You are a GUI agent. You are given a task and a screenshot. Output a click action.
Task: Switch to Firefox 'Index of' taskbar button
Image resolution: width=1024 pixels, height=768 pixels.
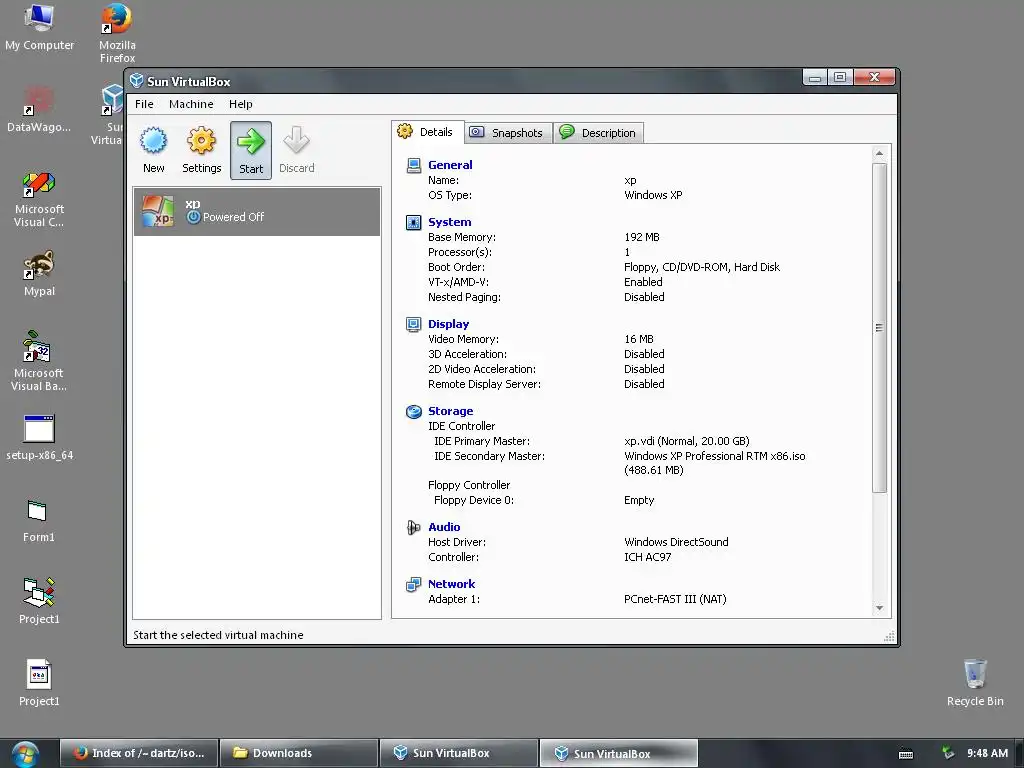click(x=139, y=753)
